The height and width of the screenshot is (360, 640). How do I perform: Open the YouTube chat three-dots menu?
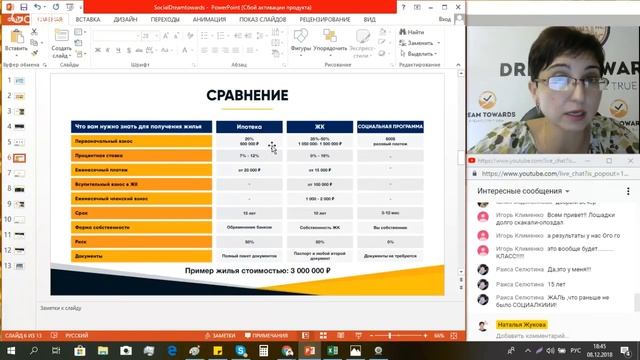point(628,191)
